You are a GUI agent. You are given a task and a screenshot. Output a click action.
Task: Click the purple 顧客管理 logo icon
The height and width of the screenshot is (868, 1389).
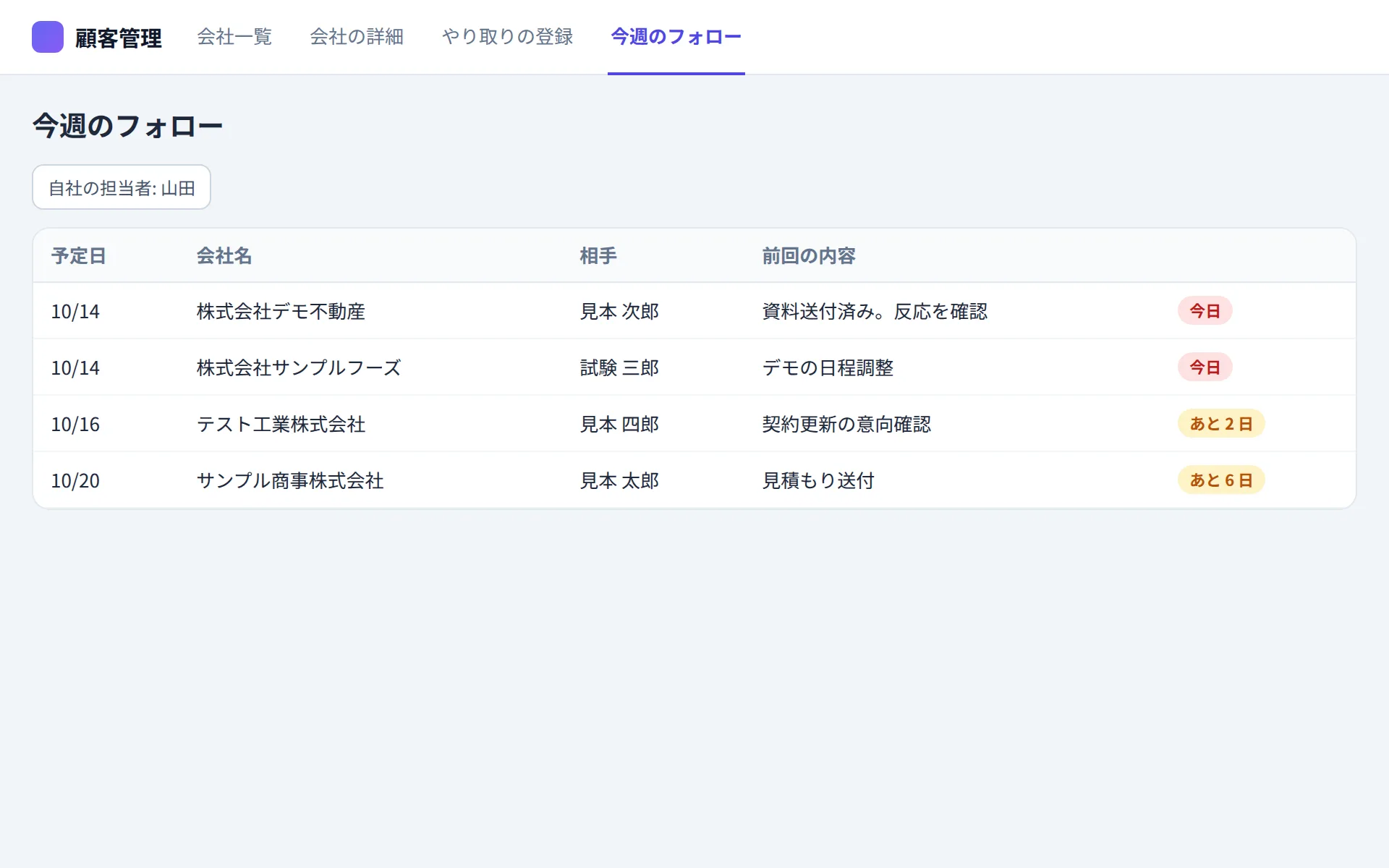coord(48,37)
